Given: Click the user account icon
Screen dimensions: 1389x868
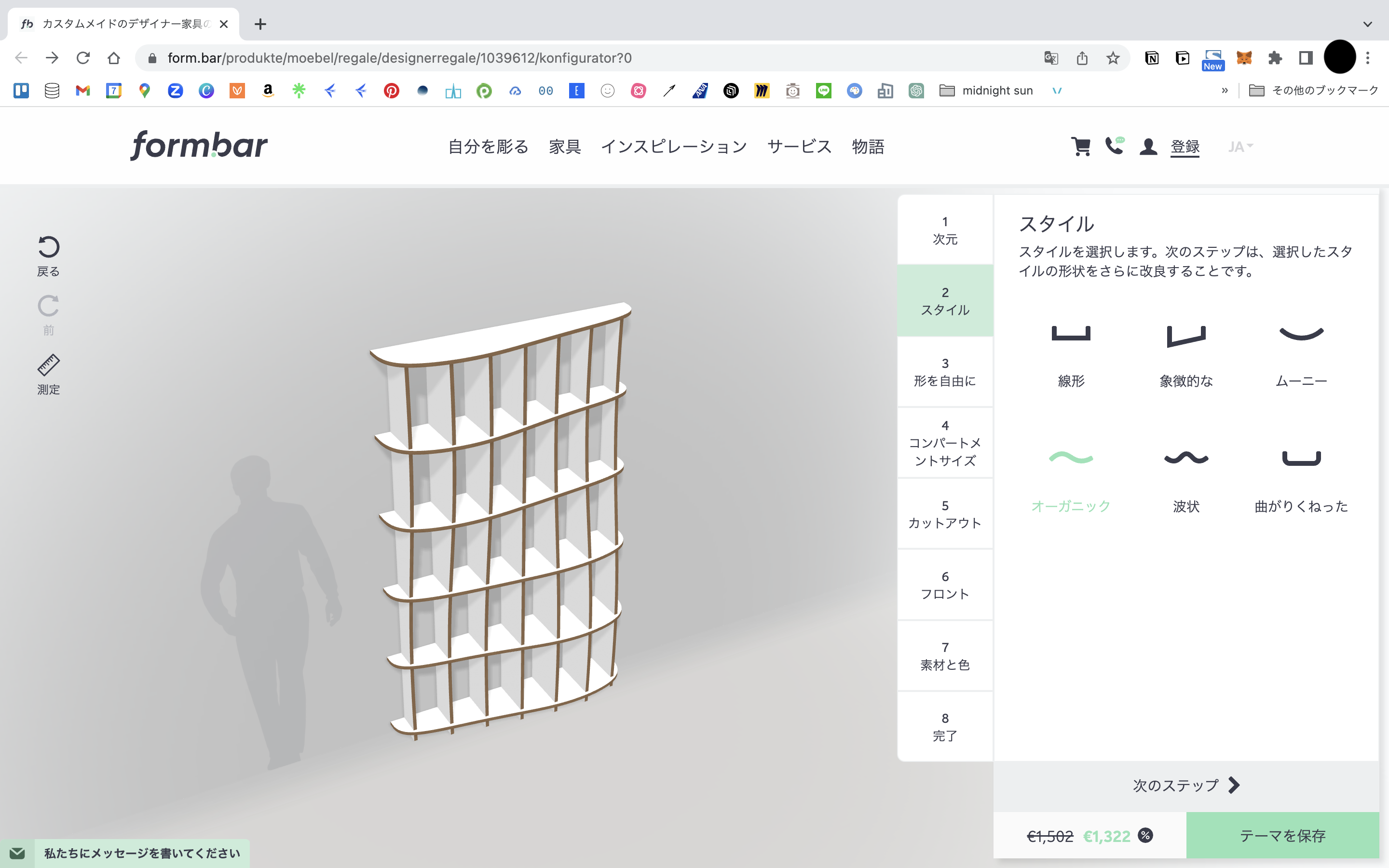Looking at the screenshot, I should 1148,147.
